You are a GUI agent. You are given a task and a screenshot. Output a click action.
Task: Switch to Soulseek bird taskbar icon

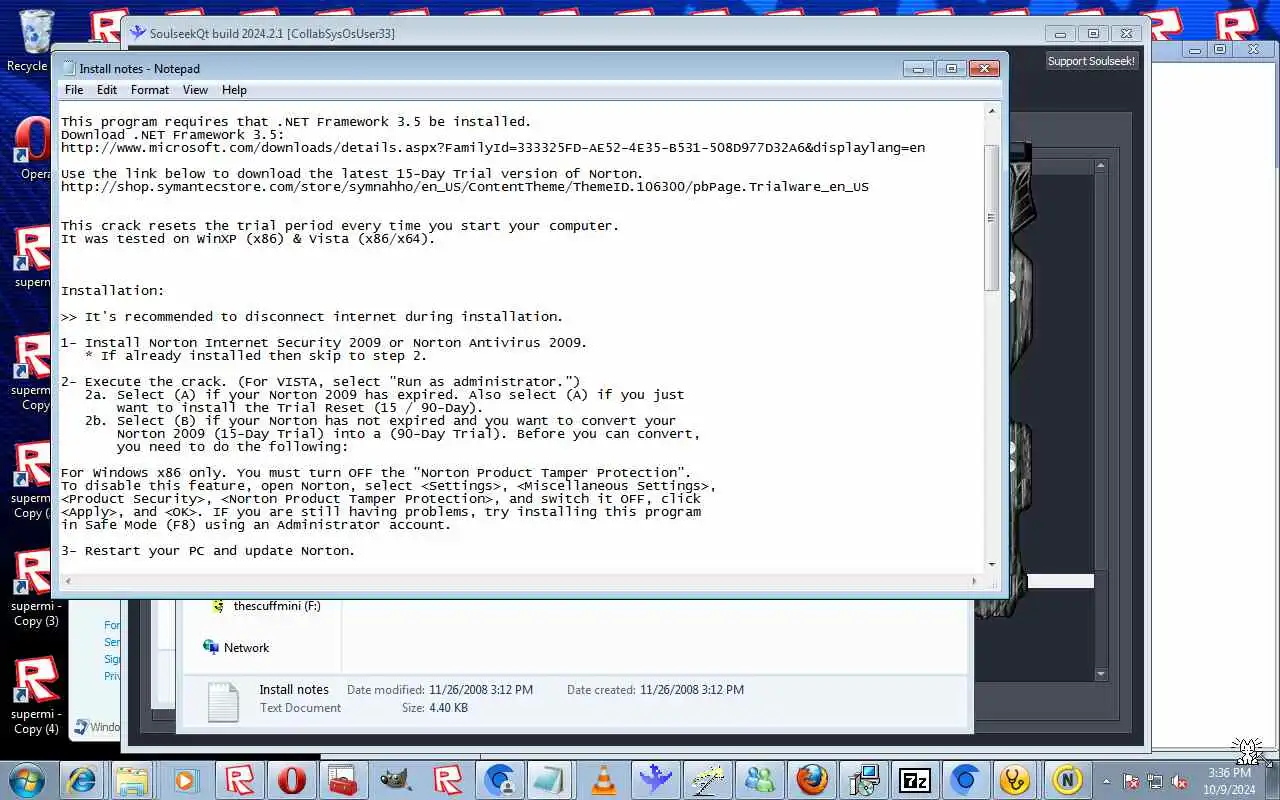(x=655, y=780)
